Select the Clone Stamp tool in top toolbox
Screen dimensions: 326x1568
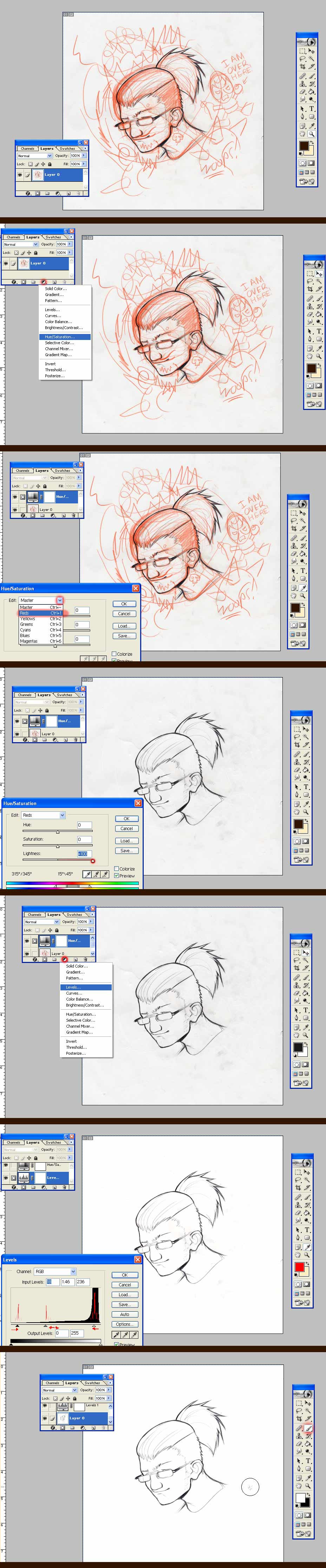tap(302, 84)
